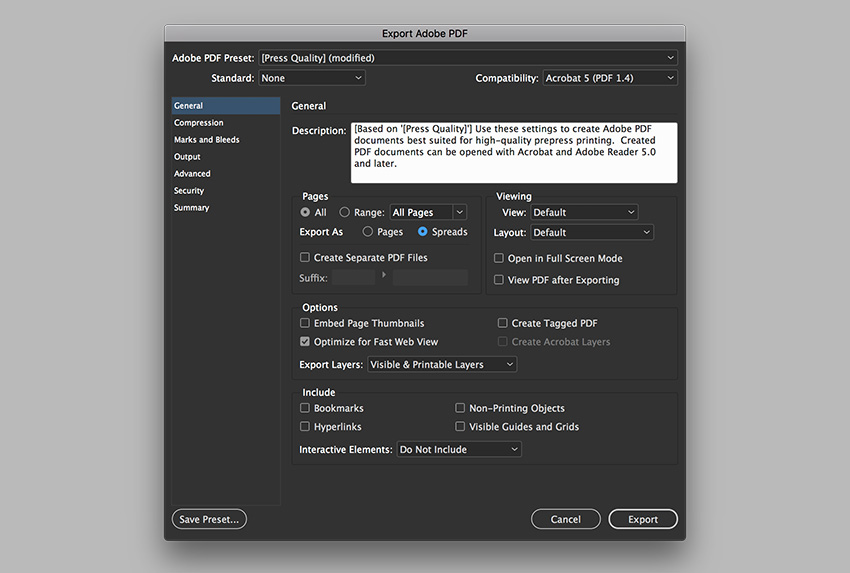Image resolution: width=850 pixels, height=573 pixels.
Task: Cancel the PDF export dialog
Action: (x=565, y=519)
